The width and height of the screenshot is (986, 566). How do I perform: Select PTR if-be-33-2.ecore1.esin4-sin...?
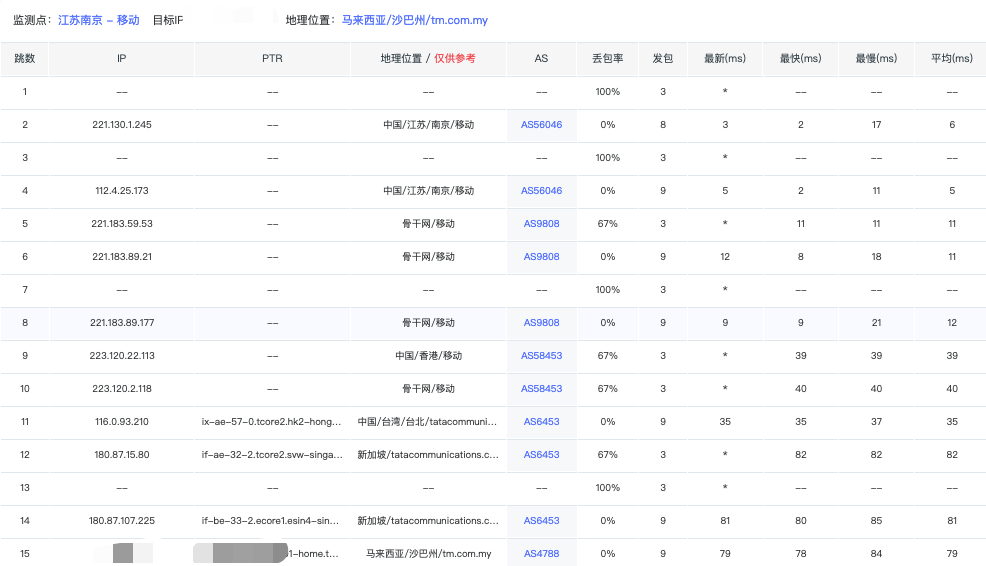pyautogui.click(x=270, y=521)
